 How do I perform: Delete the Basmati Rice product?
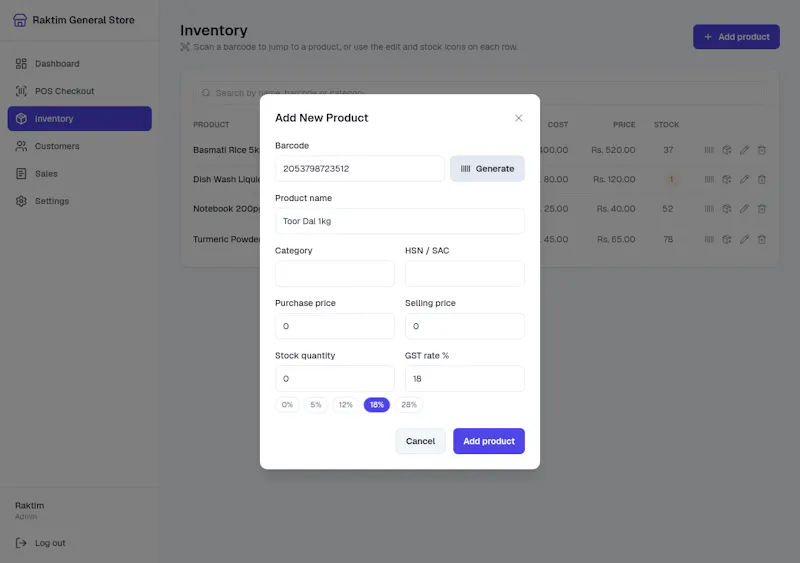point(762,150)
